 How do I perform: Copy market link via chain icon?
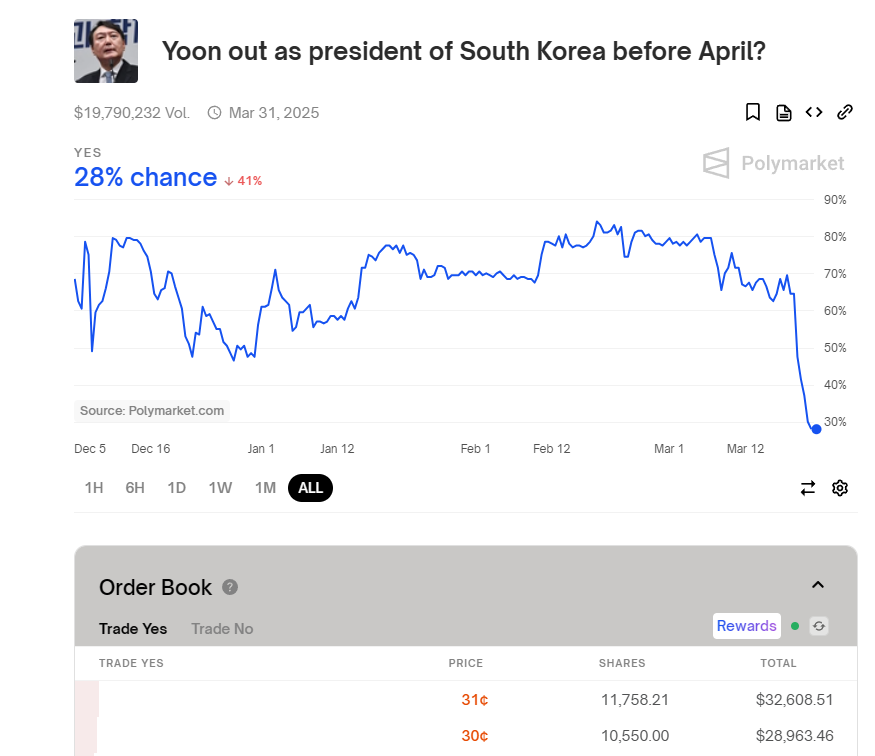[x=844, y=112]
